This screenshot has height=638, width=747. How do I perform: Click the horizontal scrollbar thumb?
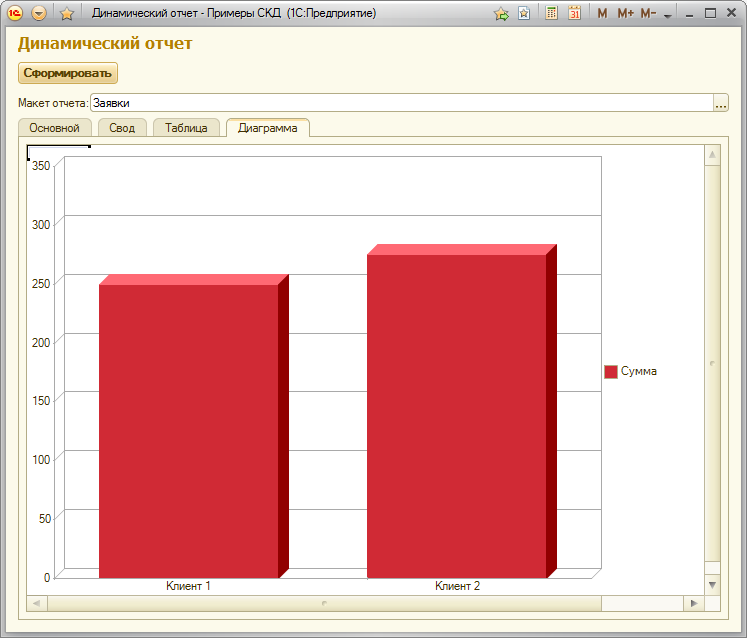coord(324,603)
